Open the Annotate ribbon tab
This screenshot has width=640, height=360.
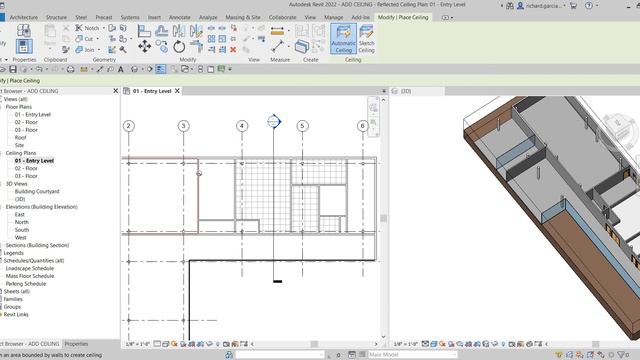tap(180, 17)
